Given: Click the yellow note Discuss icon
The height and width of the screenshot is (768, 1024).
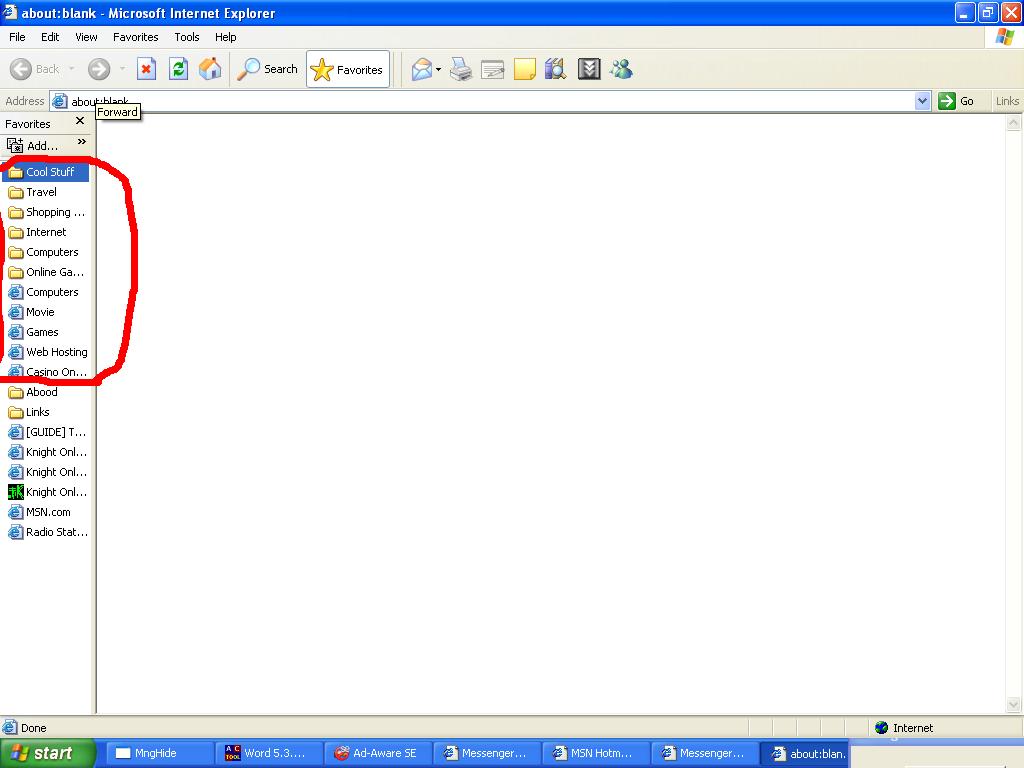Looking at the screenshot, I should pyautogui.click(x=524, y=69).
